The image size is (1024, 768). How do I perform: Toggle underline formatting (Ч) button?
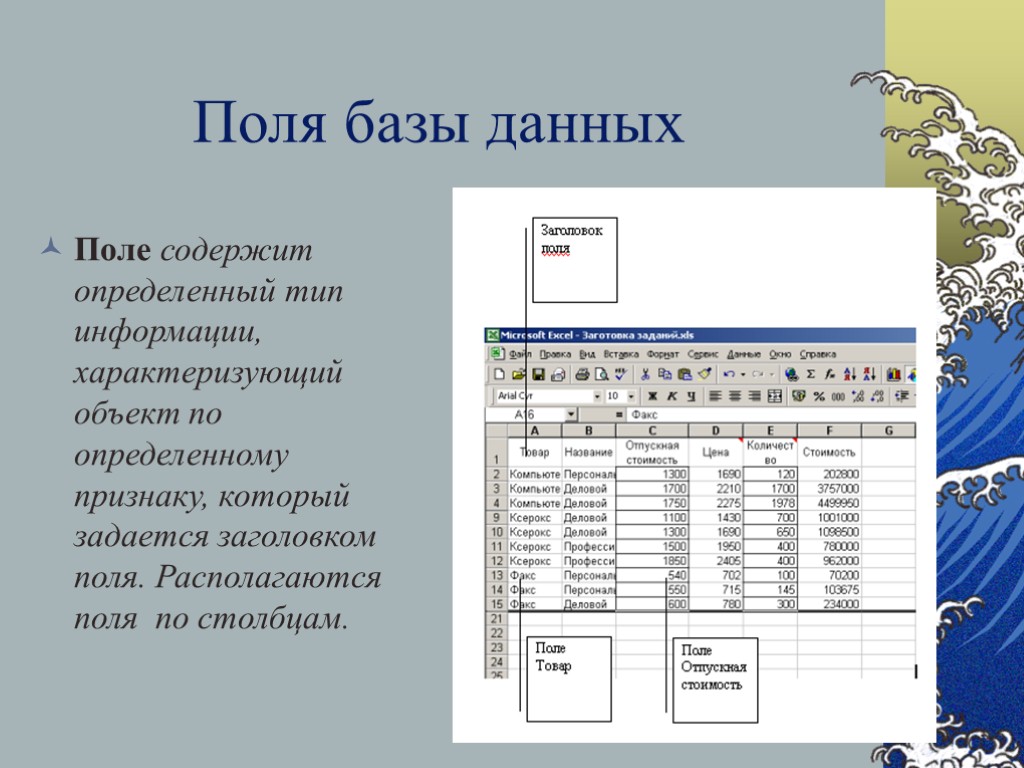pyautogui.click(x=691, y=396)
